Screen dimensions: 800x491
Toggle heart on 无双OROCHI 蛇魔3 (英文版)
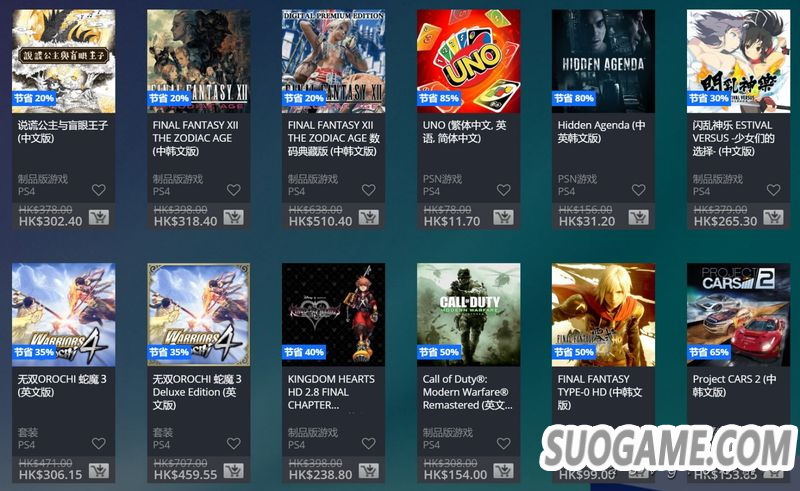pos(98,444)
